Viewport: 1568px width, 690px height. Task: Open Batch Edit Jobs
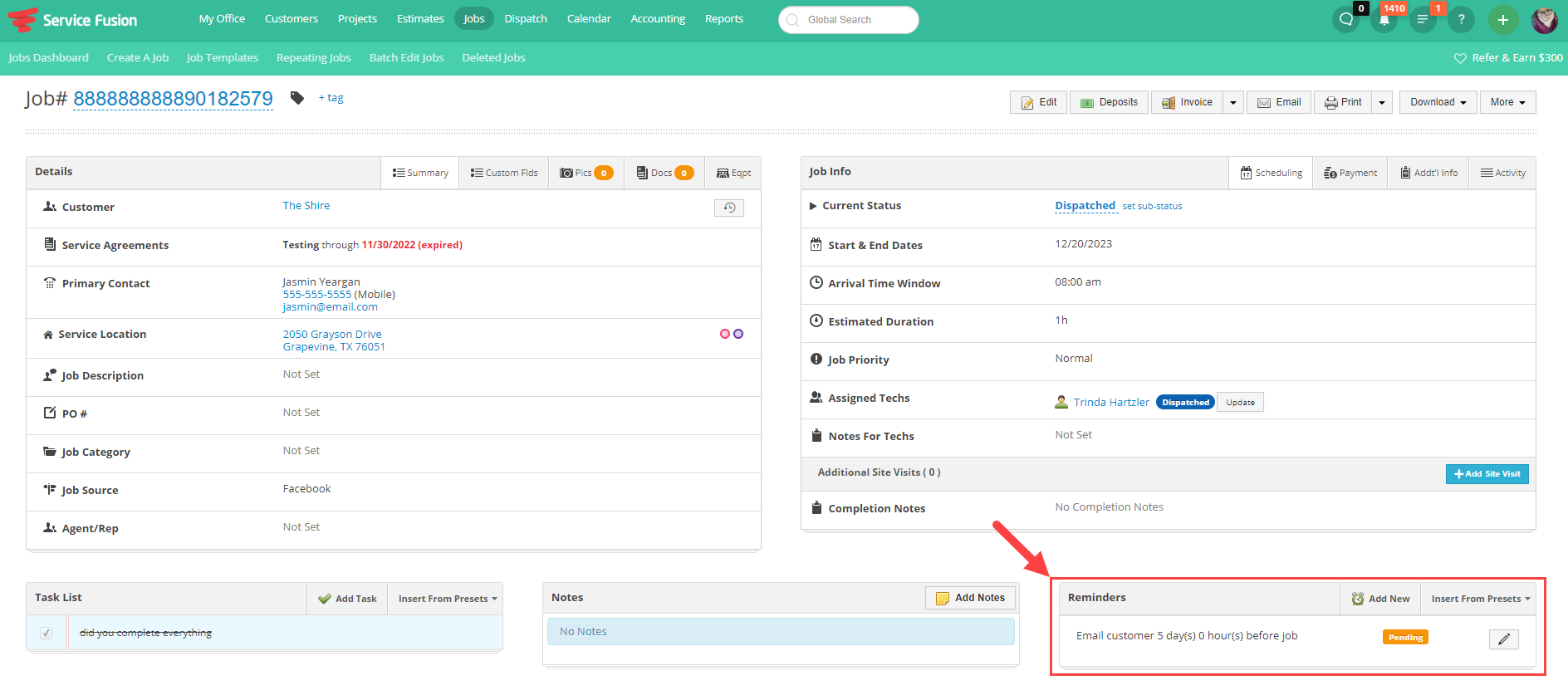tap(407, 58)
